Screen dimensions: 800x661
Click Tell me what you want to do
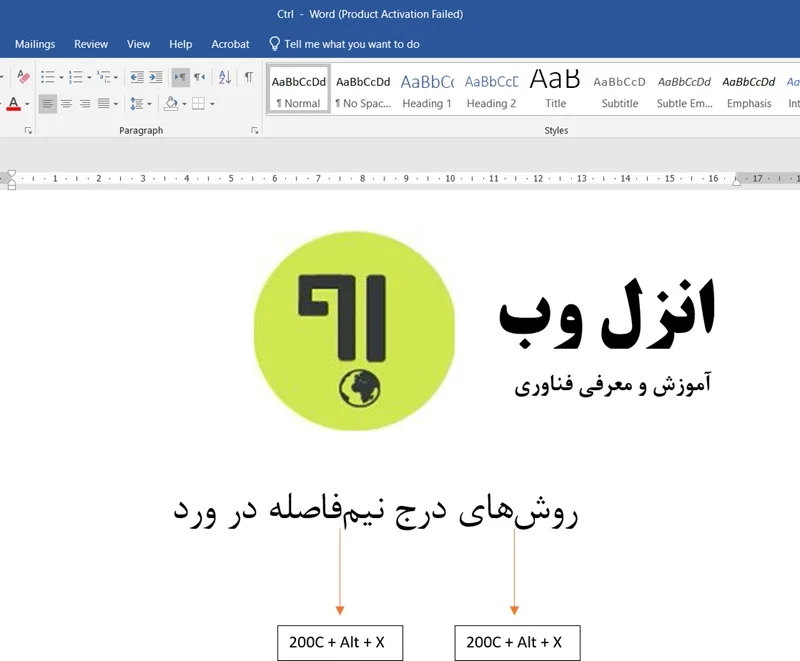pyautogui.click(x=352, y=44)
